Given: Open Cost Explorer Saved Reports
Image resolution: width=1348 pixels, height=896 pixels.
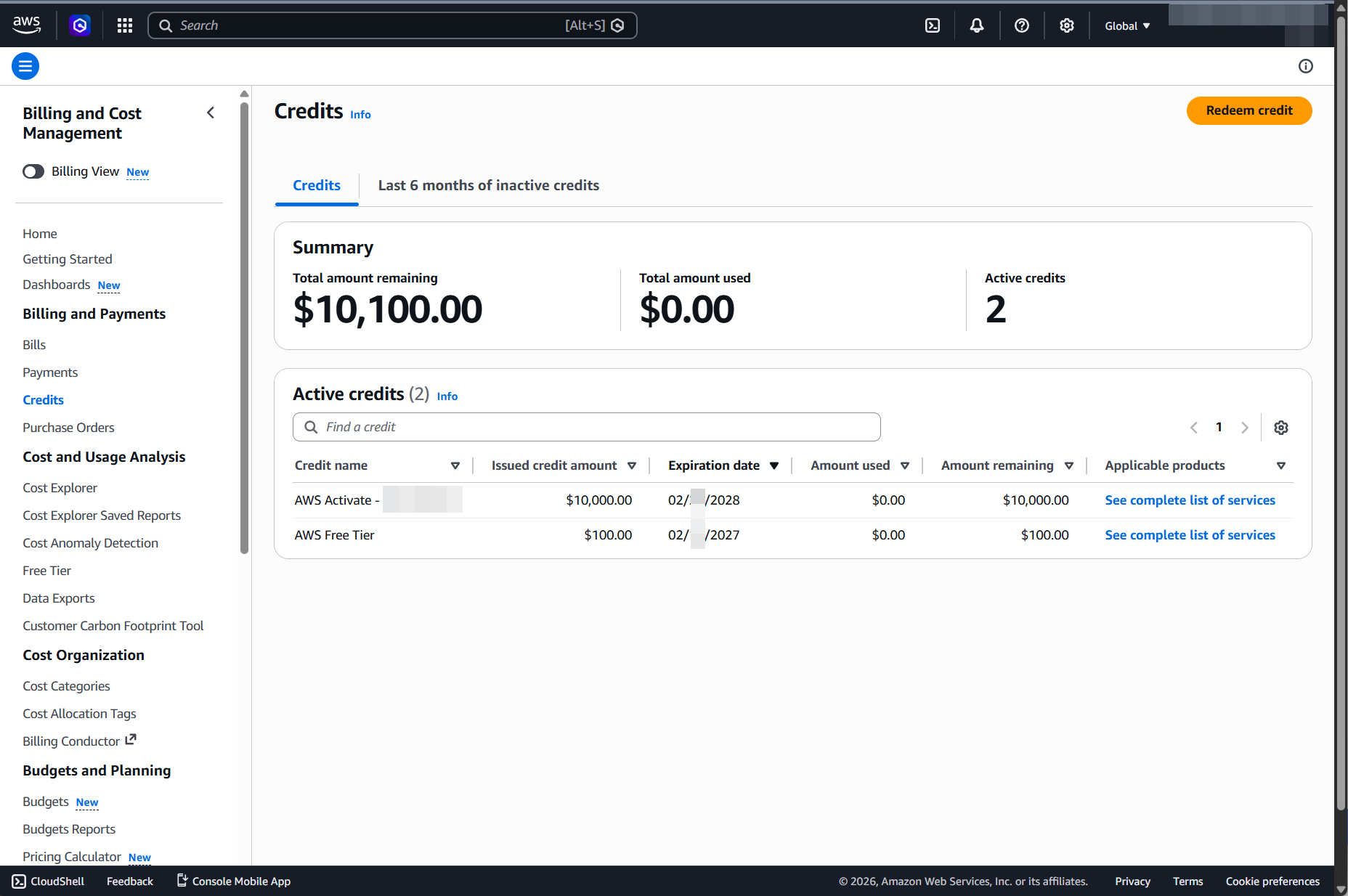Looking at the screenshot, I should [102, 516].
